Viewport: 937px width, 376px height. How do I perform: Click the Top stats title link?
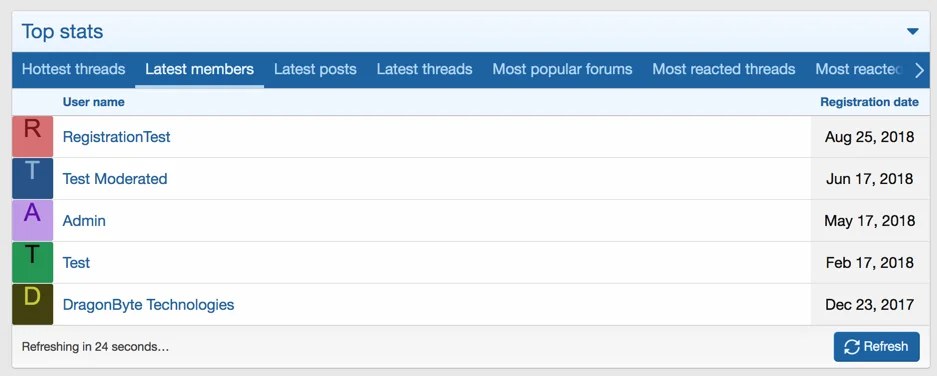click(63, 32)
